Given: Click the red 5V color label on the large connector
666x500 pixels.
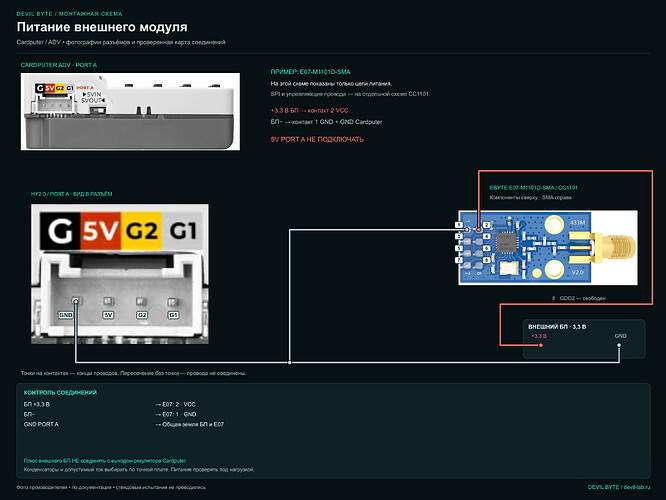Looking at the screenshot, I should pyautogui.click(x=100, y=231).
